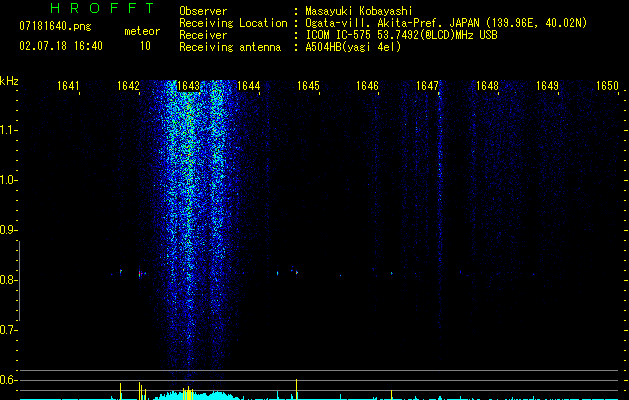Click the meteor count label
This screenshot has width=629, height=400.
click(142, 31)
